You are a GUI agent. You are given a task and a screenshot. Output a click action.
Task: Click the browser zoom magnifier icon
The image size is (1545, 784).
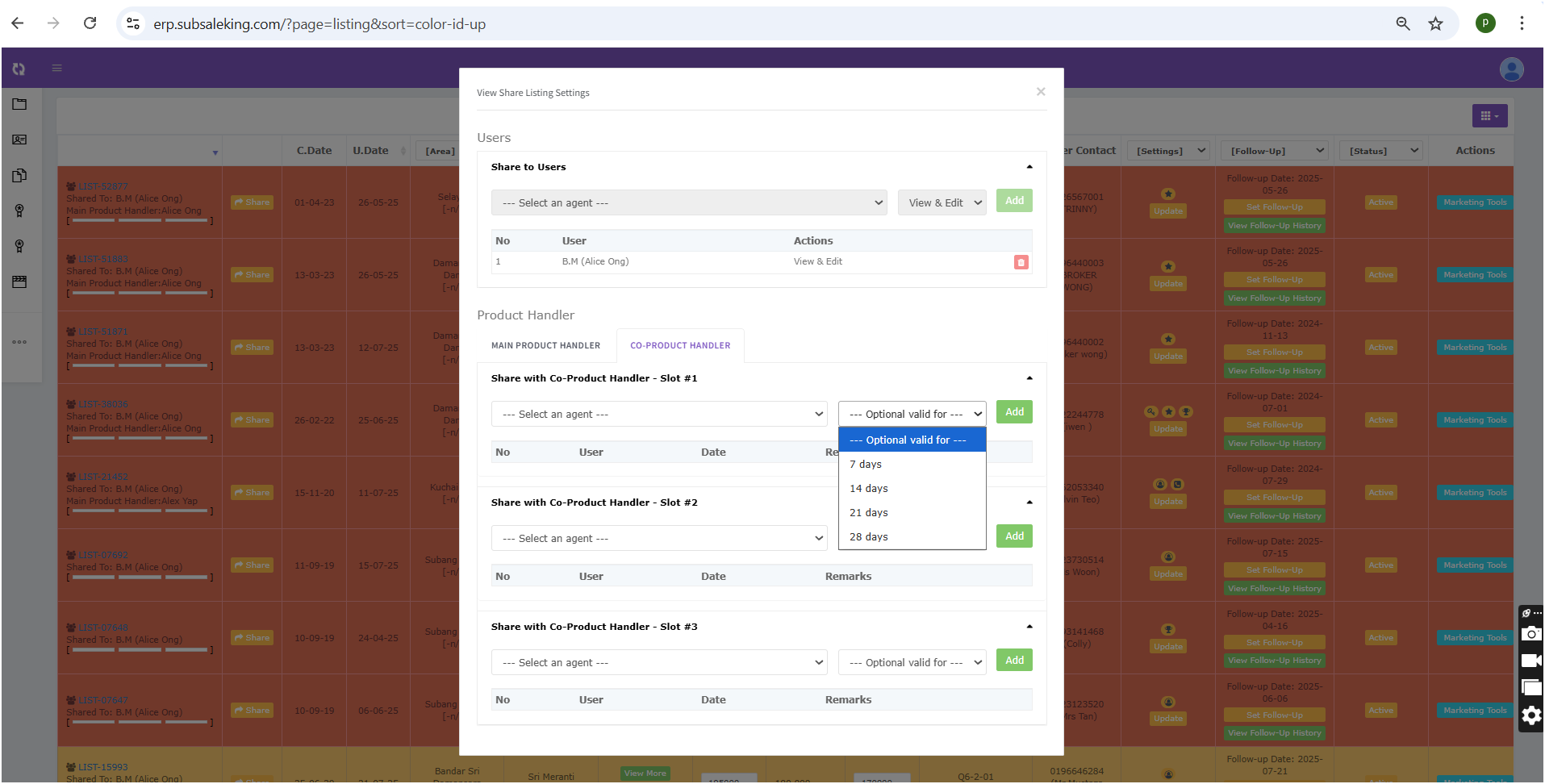coord(1403,23)
